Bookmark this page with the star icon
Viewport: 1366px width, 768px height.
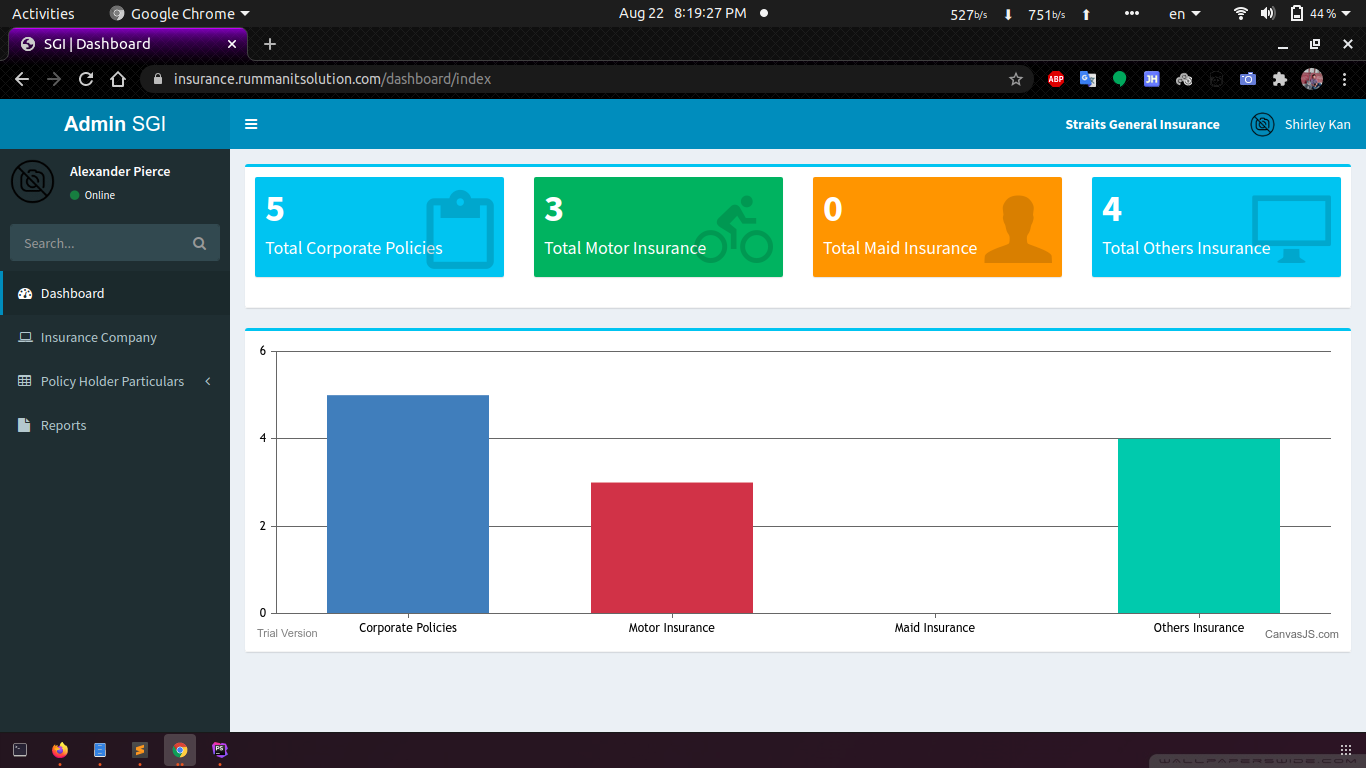pos(1016,79)
